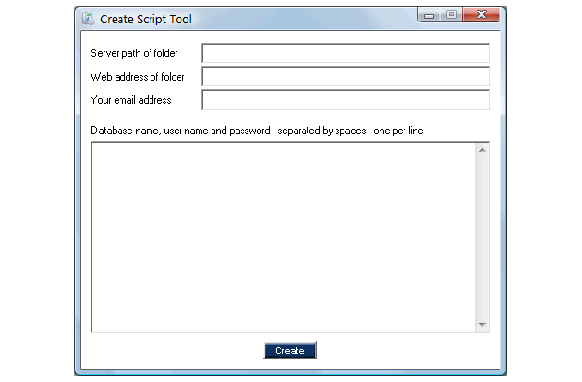Close the Create Script Tool window
Viewport: 582px width, 382px height.
[x=481, y=15]
